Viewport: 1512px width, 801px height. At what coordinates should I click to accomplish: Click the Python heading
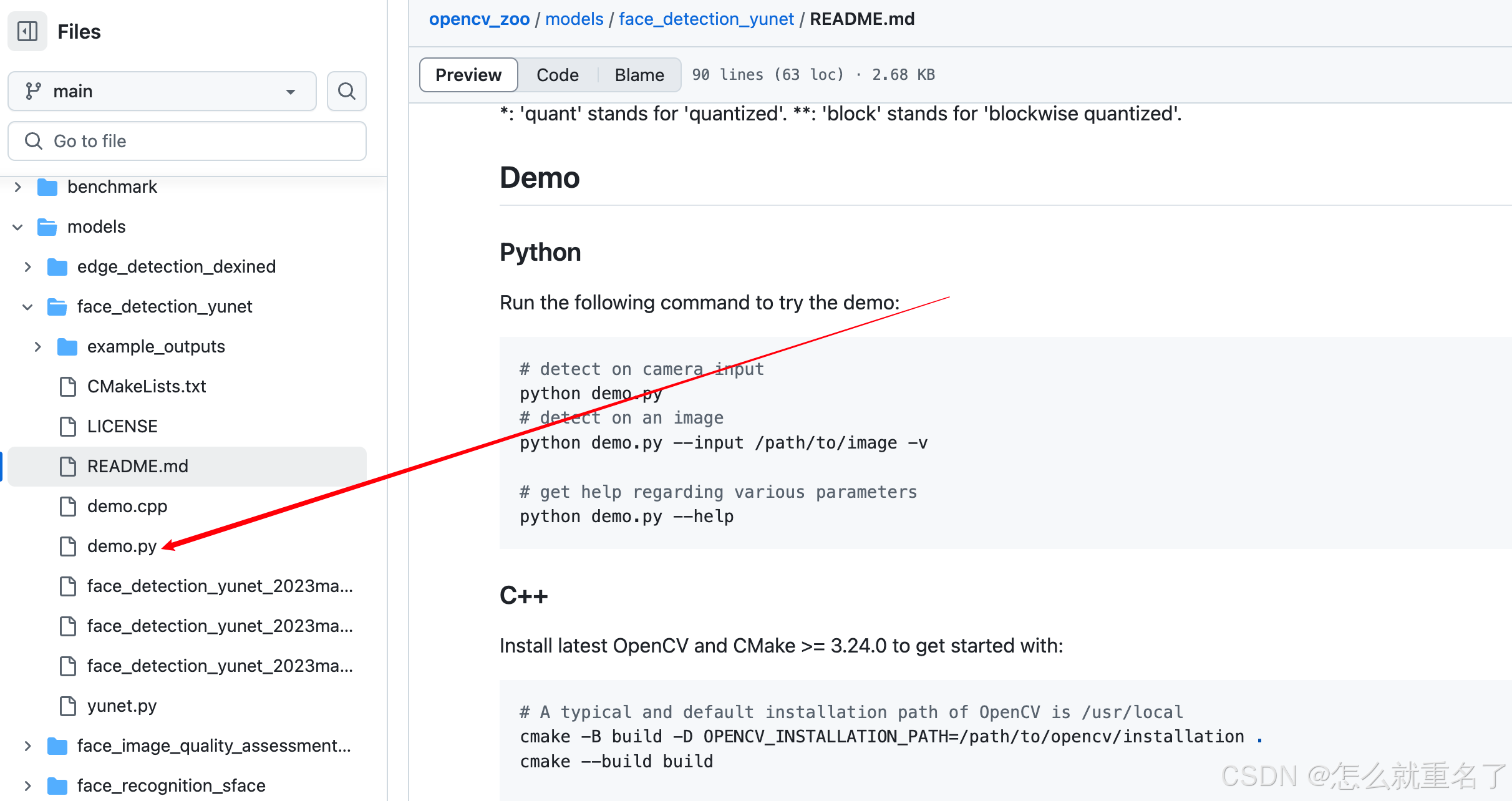[540, 253]
